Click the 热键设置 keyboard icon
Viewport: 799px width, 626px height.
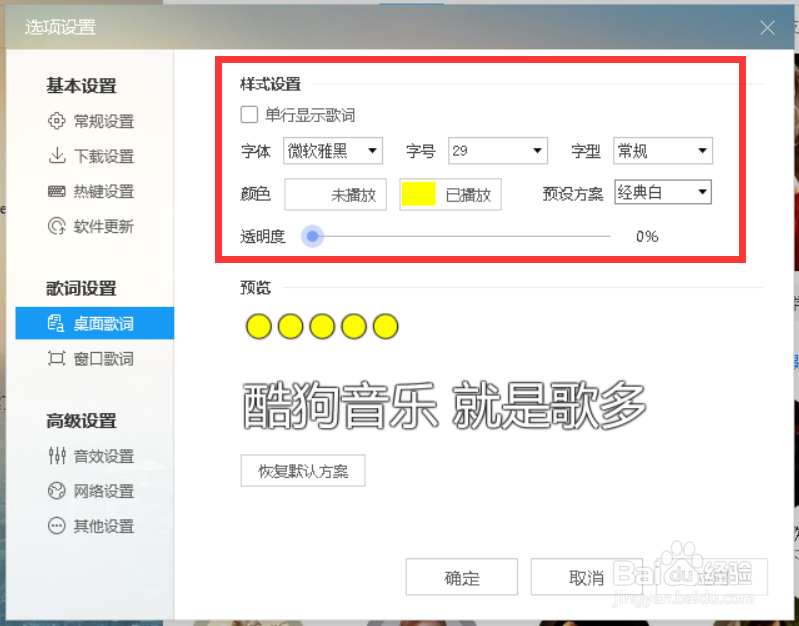coord(57,191)
